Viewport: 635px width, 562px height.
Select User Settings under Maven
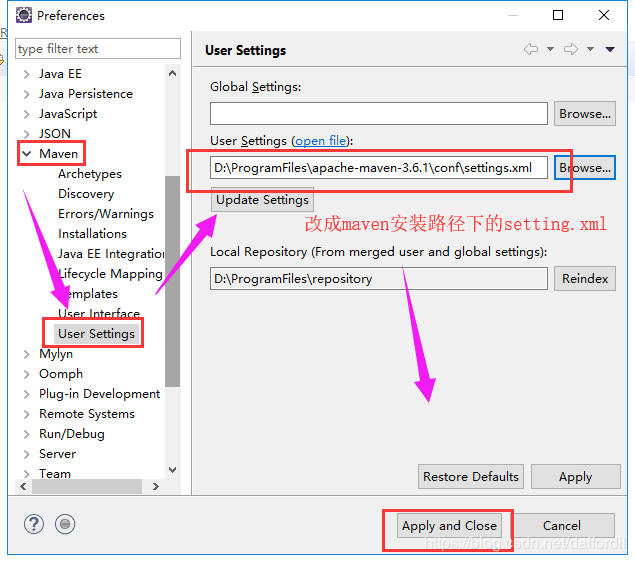pos(96,334)
